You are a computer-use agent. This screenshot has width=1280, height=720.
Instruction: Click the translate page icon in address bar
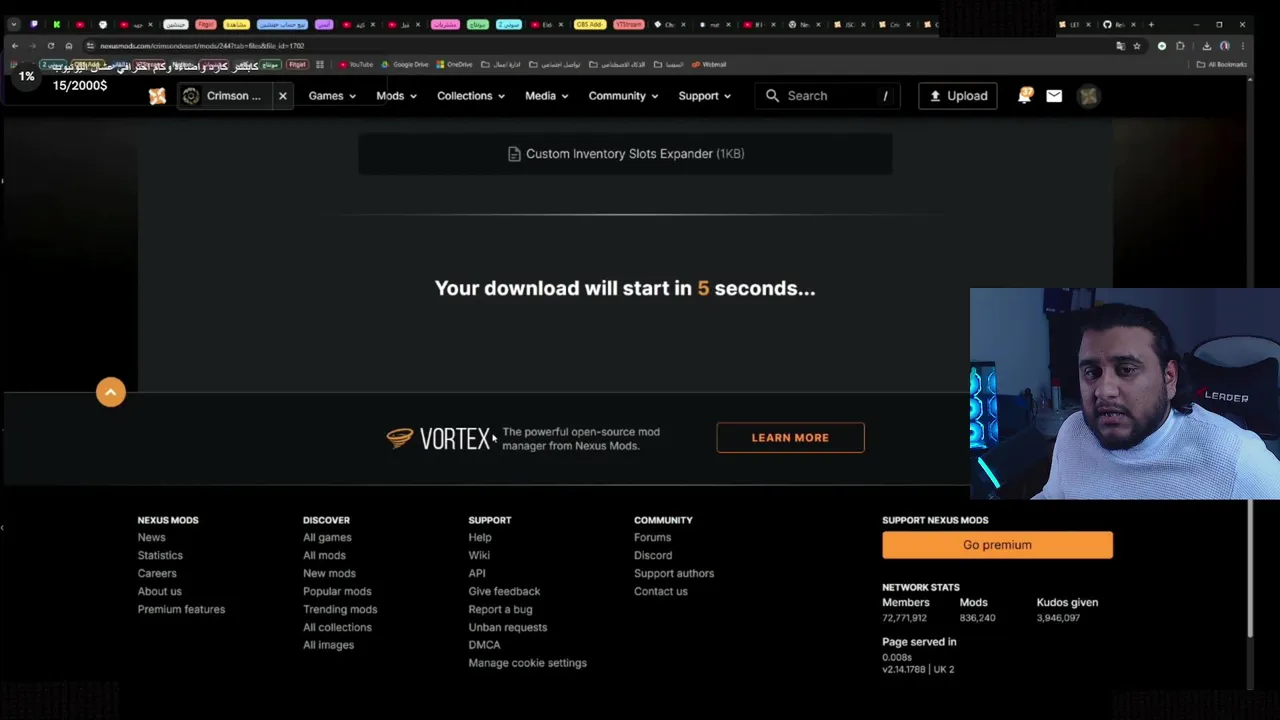pos(1120,46)
